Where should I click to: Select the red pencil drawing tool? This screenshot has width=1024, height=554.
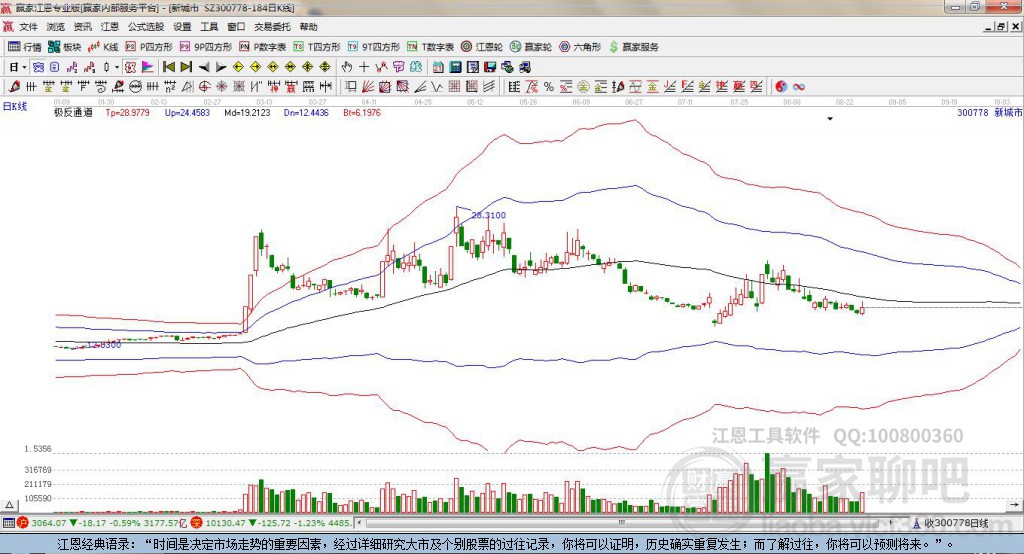[x=14, y=86]
